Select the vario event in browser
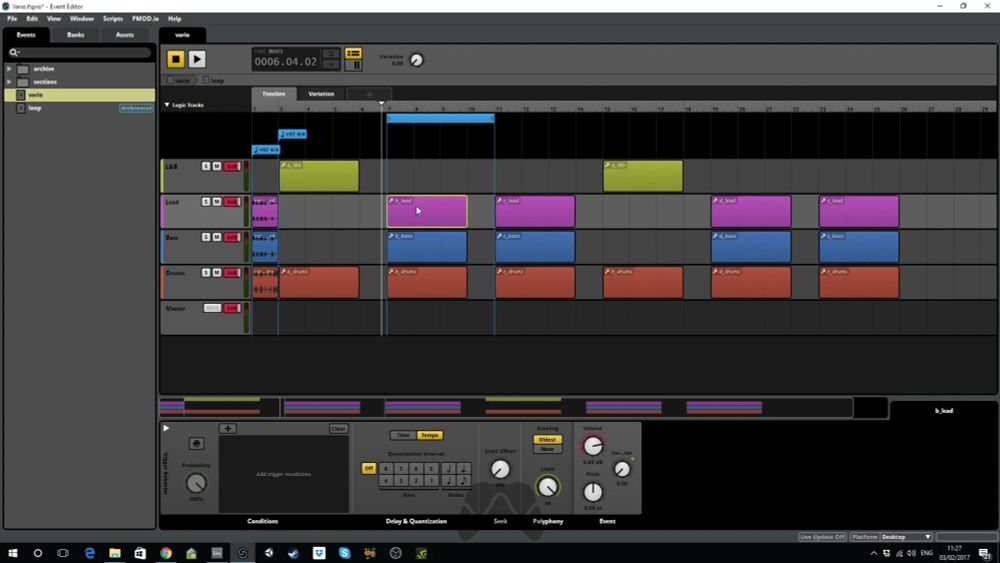Screen dimensions: 1000x563 [80, 94]
